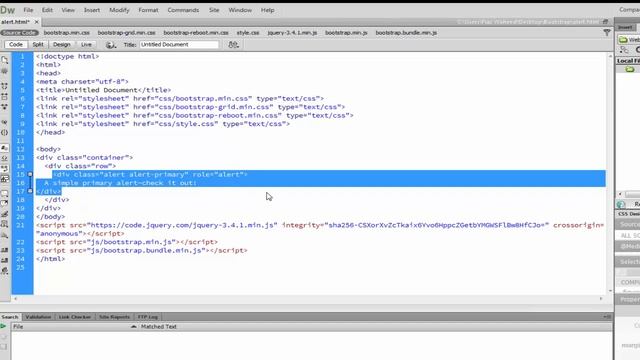Open the Search panel options menu icon
The image size is (640, 360).
(x=607, y=317)
